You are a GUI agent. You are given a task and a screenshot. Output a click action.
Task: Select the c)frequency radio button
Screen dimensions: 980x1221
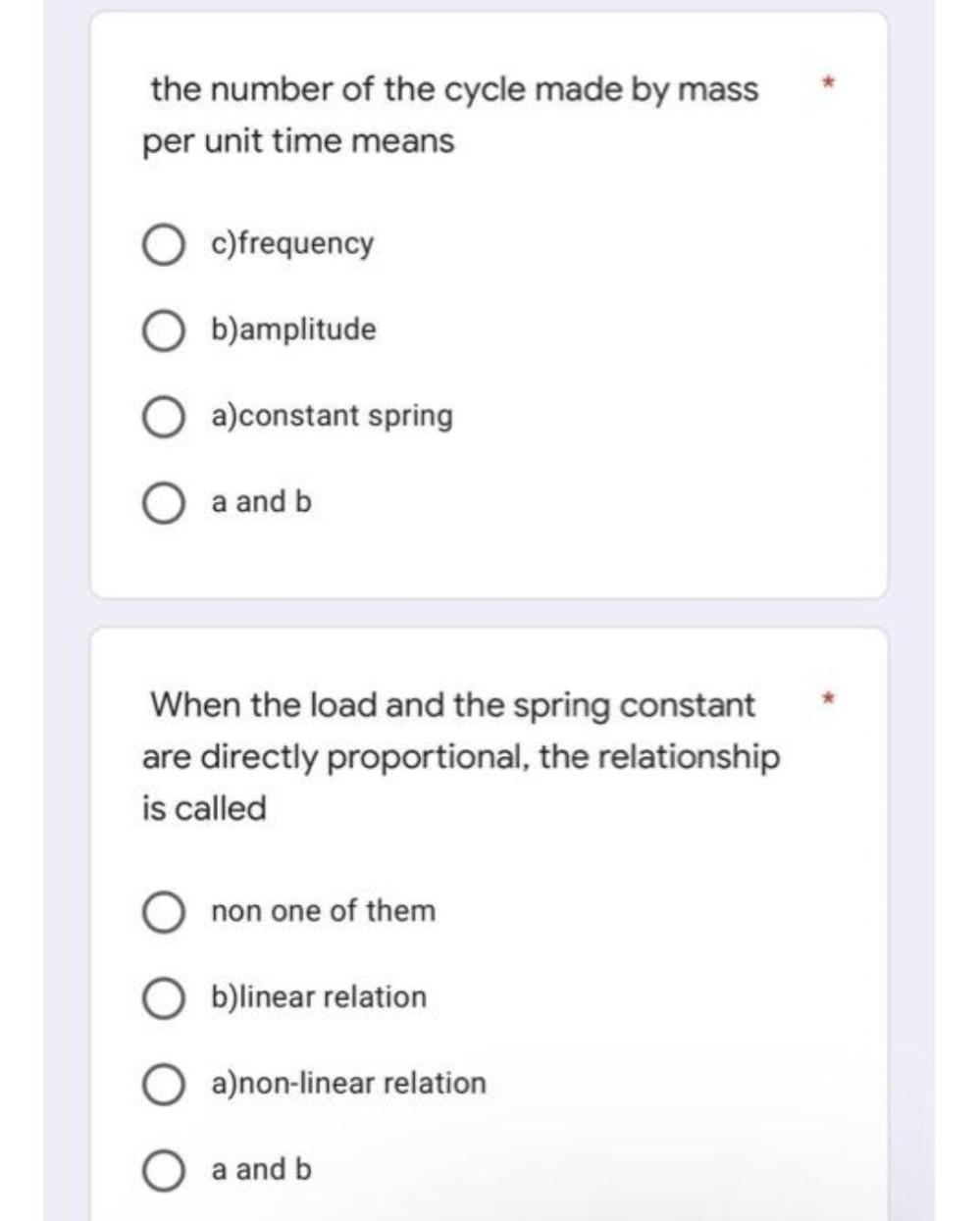pyautogui.click(x=165, y=244)
